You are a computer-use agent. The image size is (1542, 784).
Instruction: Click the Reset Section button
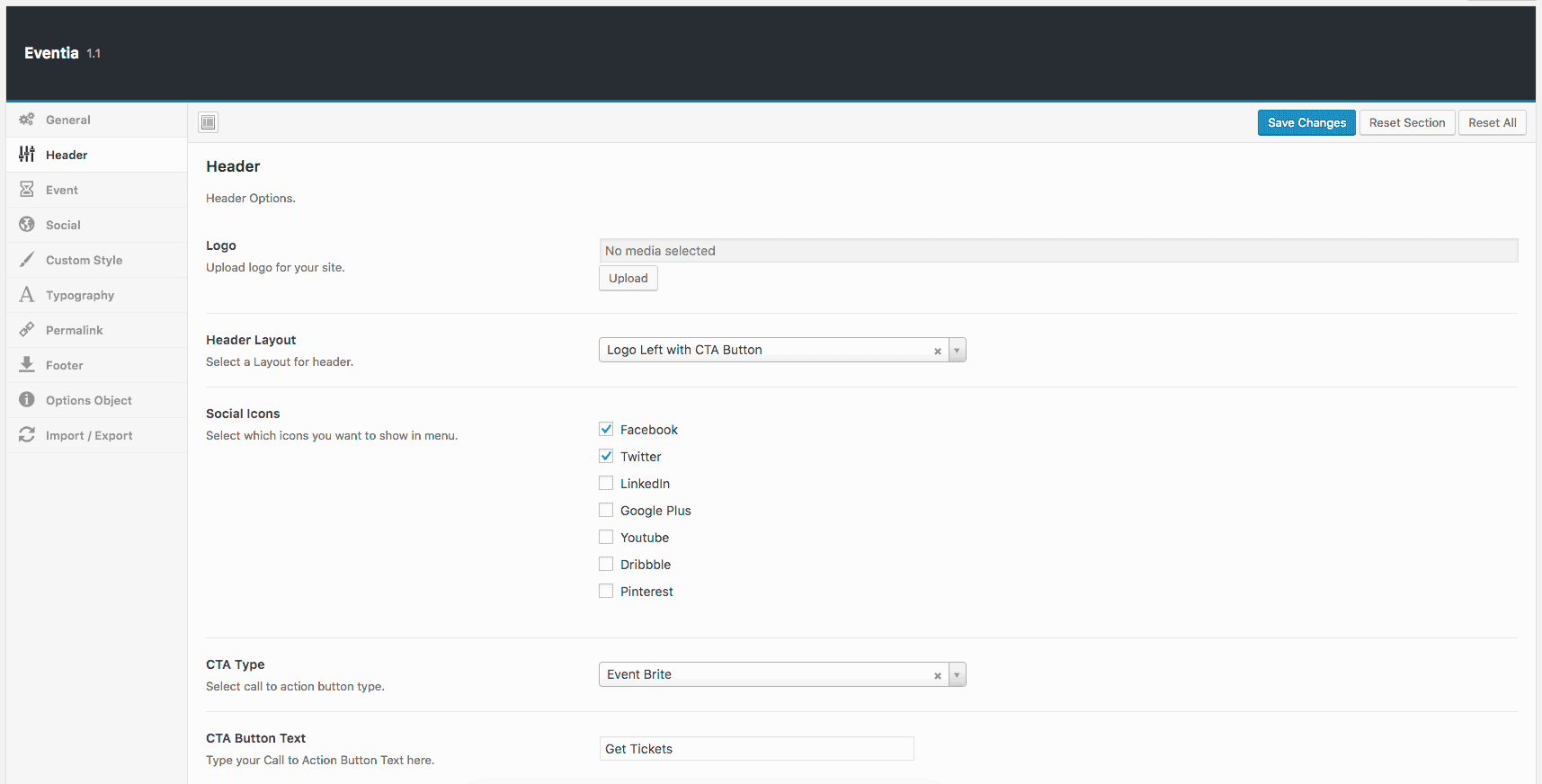pyautogui.click(x=1406, y=123)
